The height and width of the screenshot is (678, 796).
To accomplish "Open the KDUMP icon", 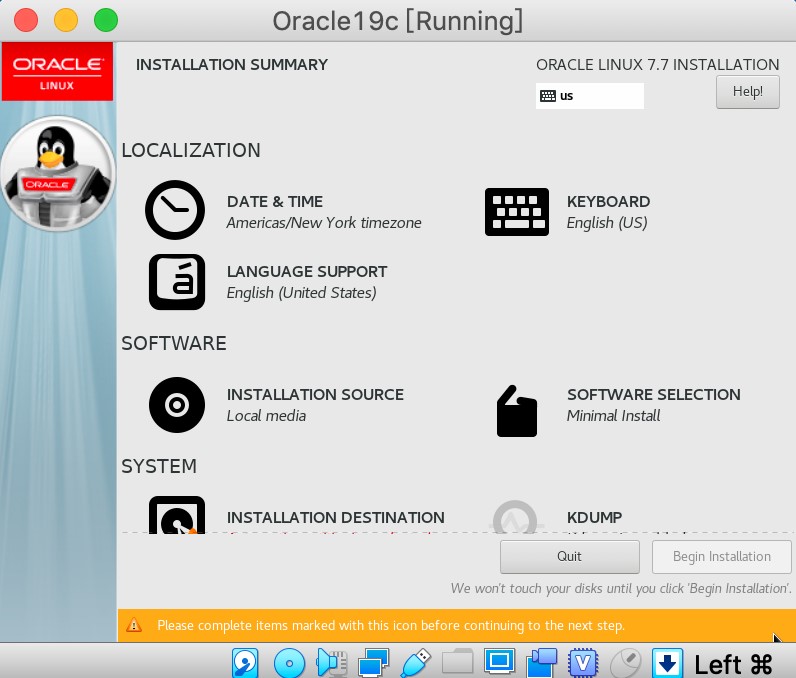I will tap(516, 518).
